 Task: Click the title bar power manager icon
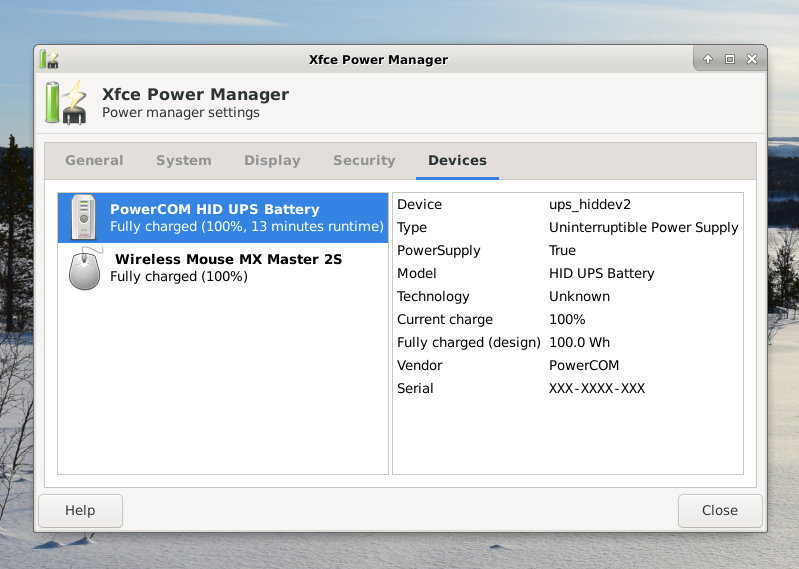click(x=49, y=59)
